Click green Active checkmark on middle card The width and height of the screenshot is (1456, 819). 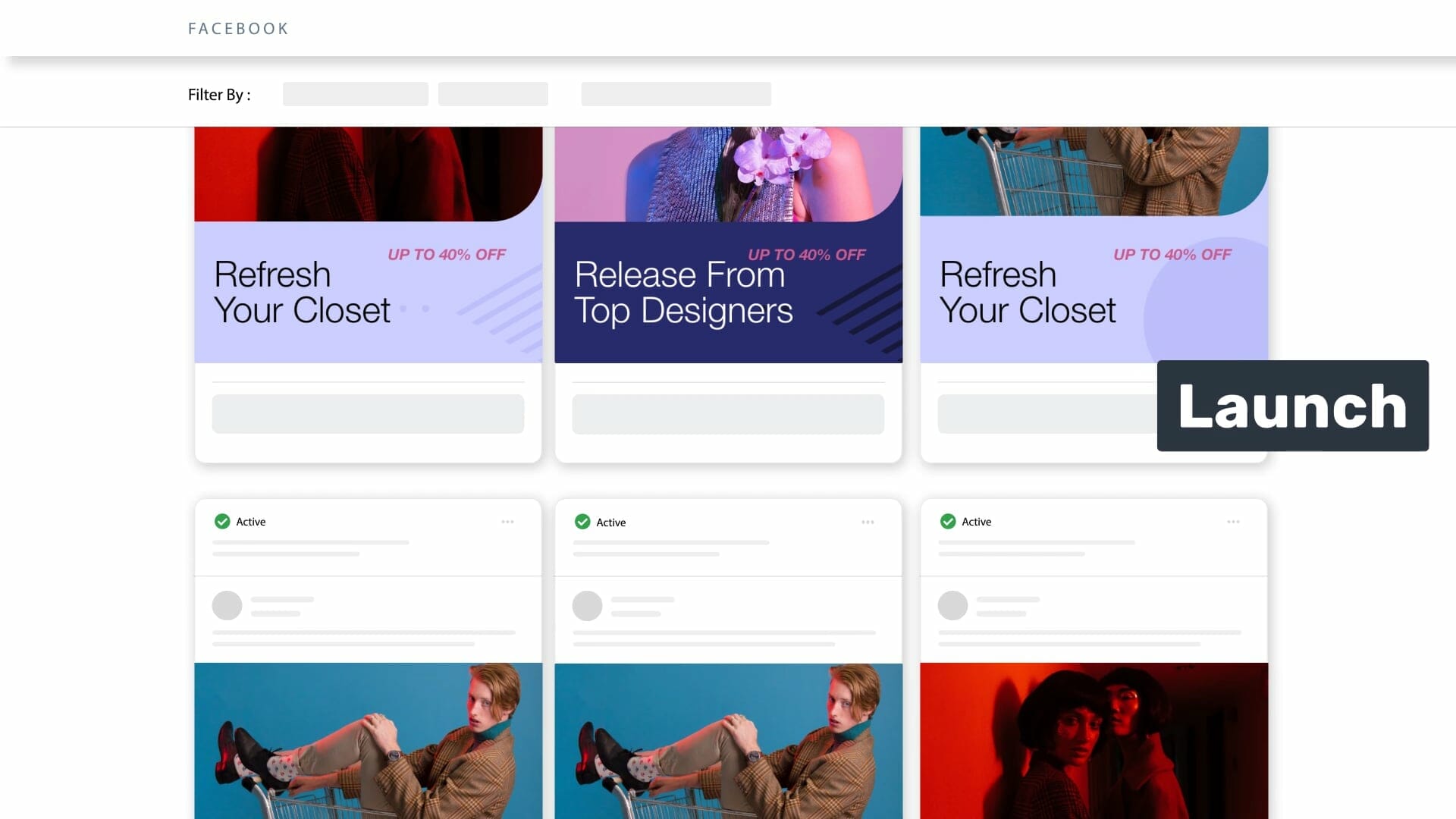pyautogui.click(x=582, y=522)
